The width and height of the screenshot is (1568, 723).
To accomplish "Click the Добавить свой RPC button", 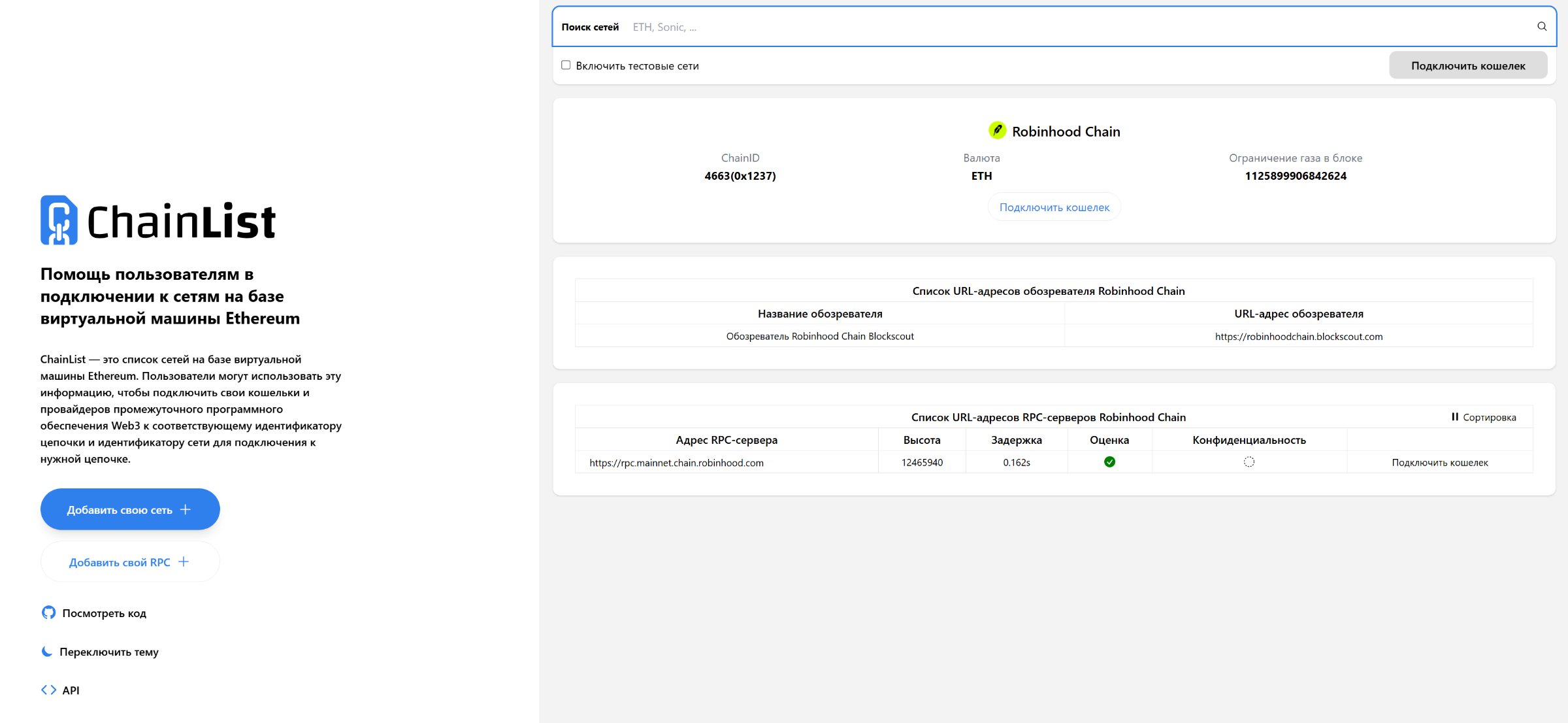I will point(130,562).
